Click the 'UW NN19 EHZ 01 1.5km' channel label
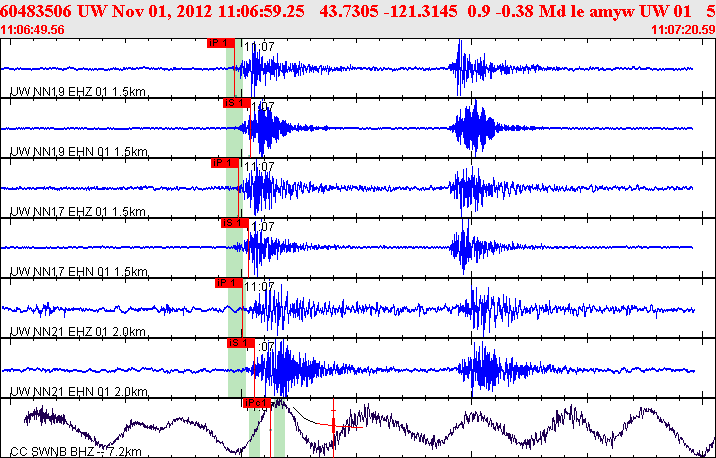 tap(78, 92)
